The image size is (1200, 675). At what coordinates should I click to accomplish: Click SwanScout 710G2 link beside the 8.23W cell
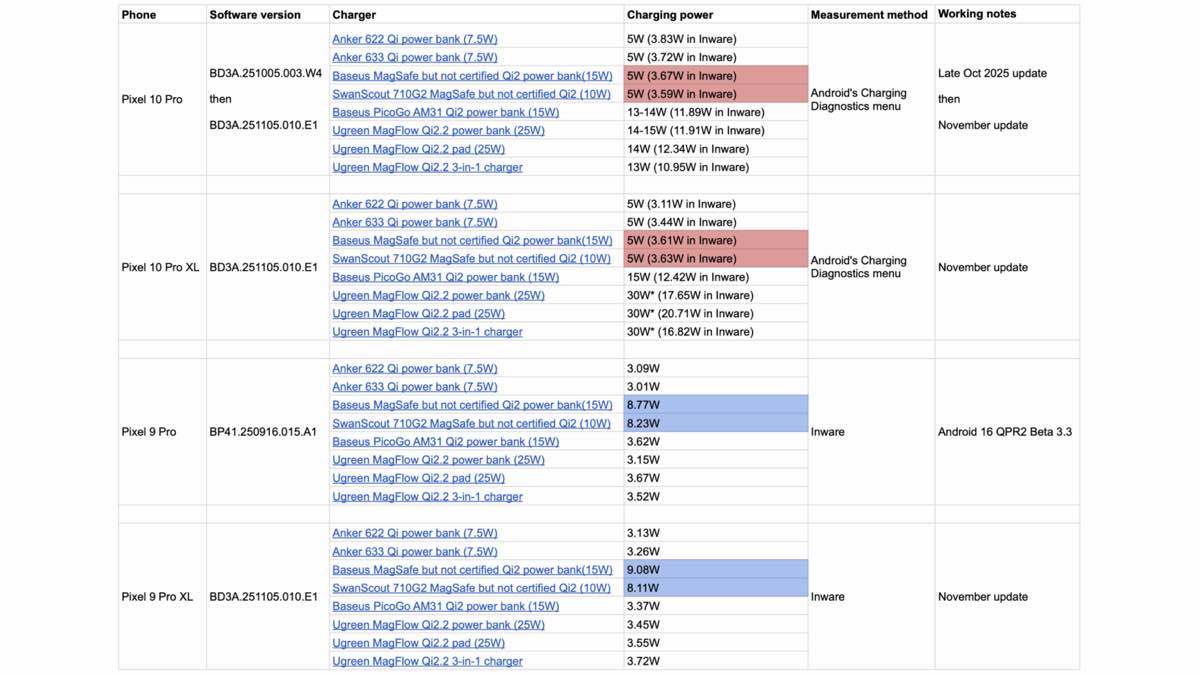pos(471,423)
